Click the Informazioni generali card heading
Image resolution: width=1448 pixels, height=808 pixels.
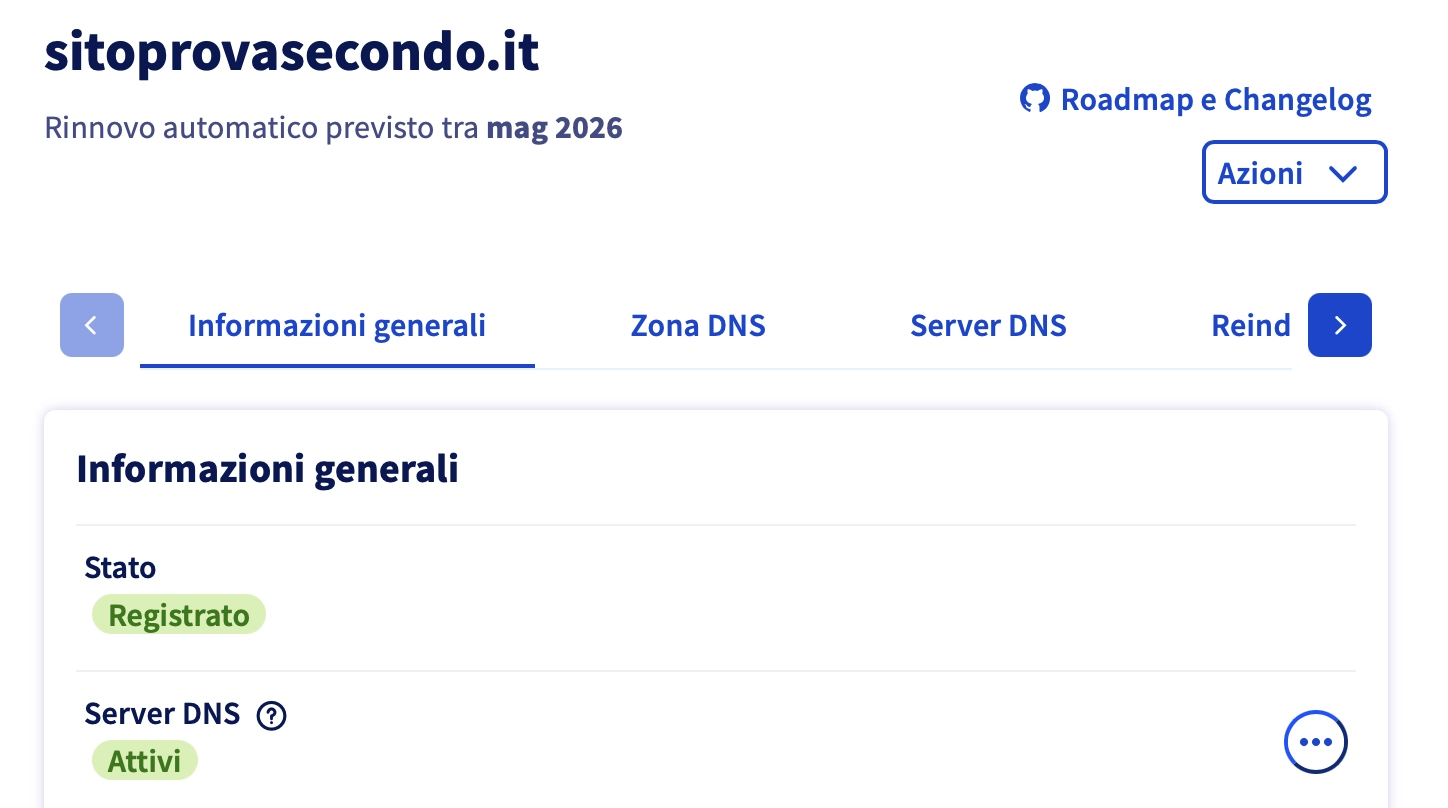pos(268,469)
